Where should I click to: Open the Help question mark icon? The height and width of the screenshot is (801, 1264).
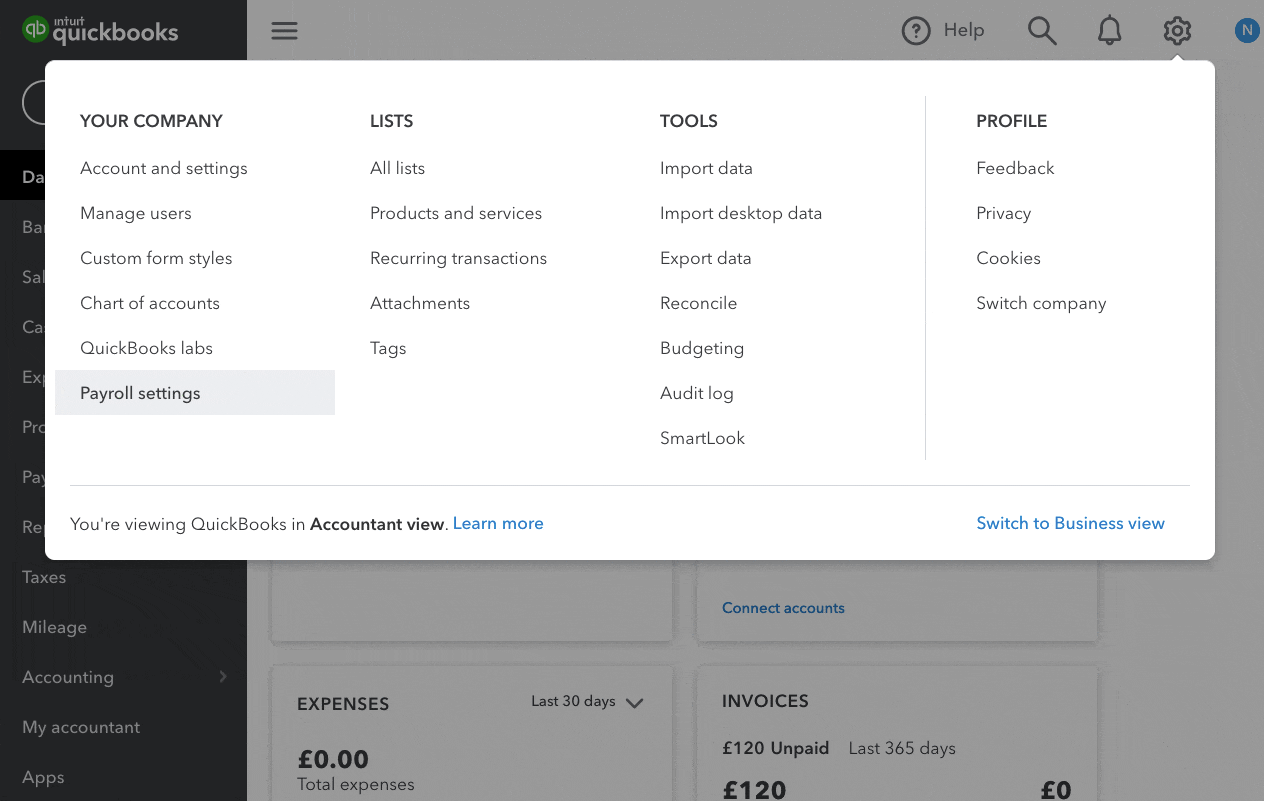[x=916, y=31]
